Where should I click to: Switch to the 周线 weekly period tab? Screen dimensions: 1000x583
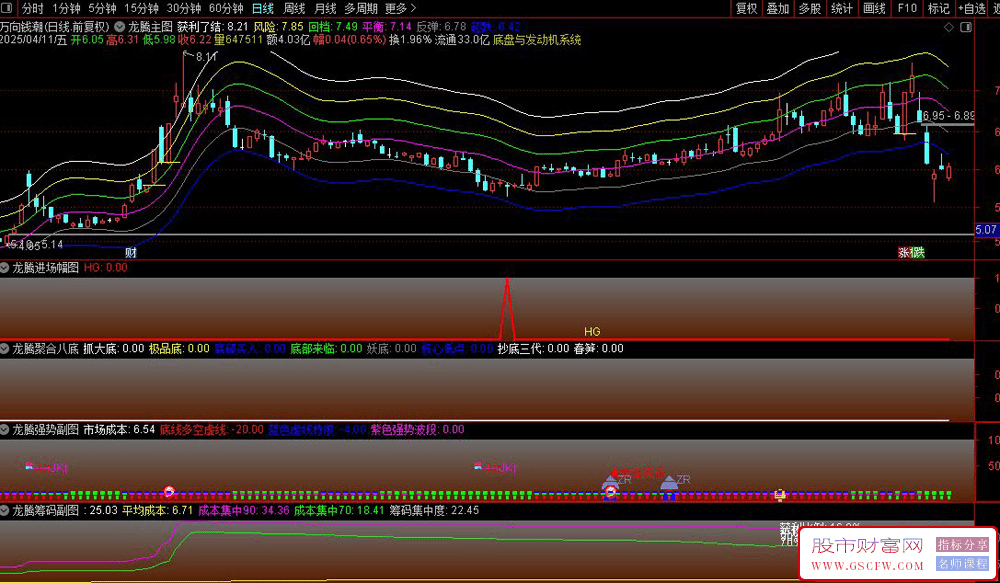click(x=294, y=8)
